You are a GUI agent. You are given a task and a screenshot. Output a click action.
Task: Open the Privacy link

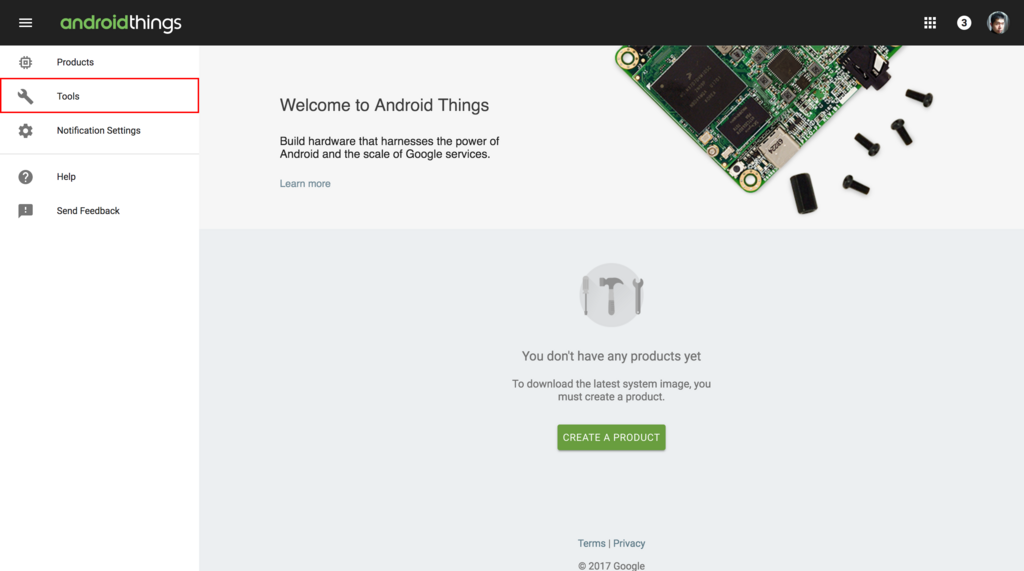[x=629, y=543]
